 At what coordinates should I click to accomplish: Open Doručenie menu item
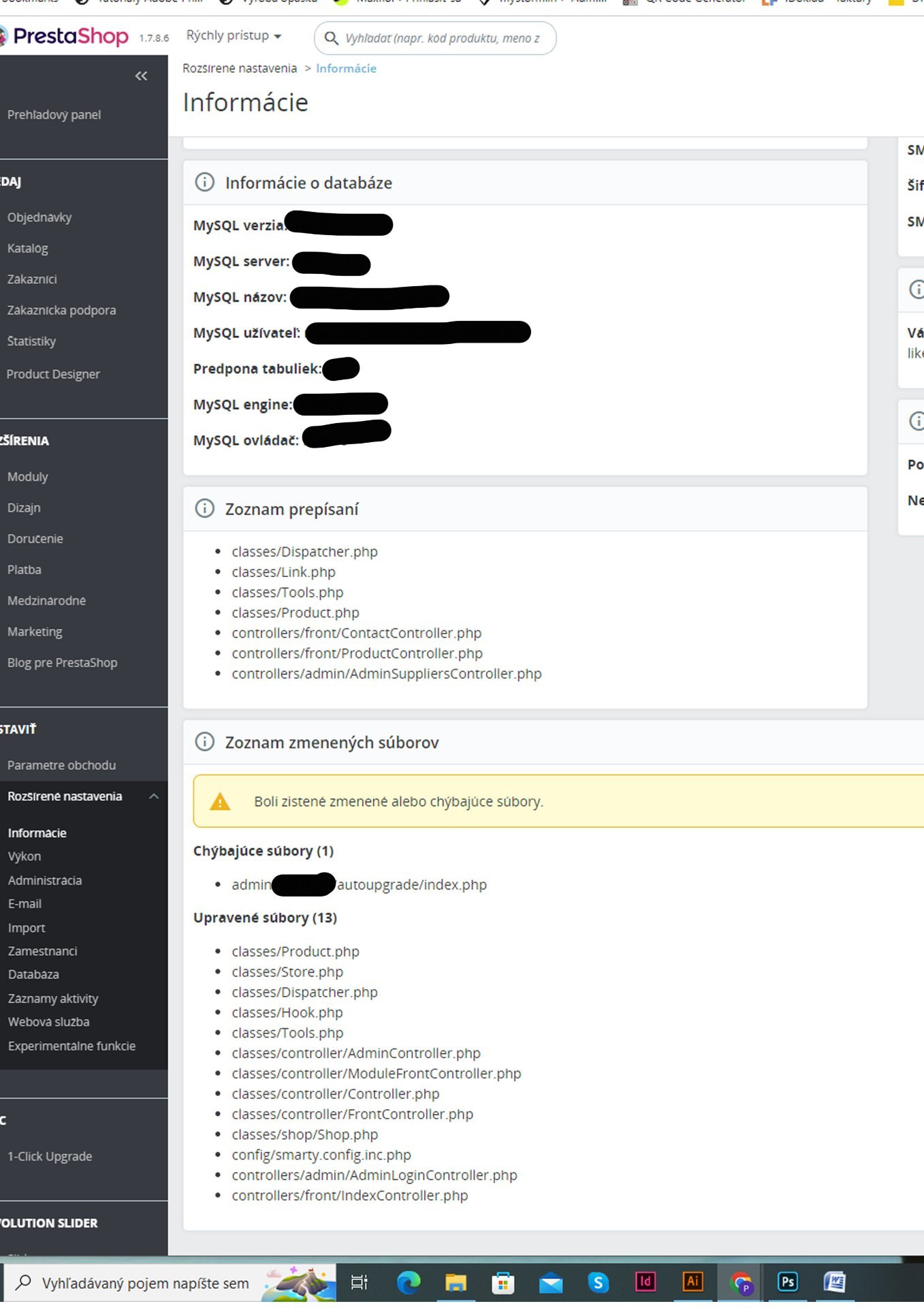tap(35, 538)
